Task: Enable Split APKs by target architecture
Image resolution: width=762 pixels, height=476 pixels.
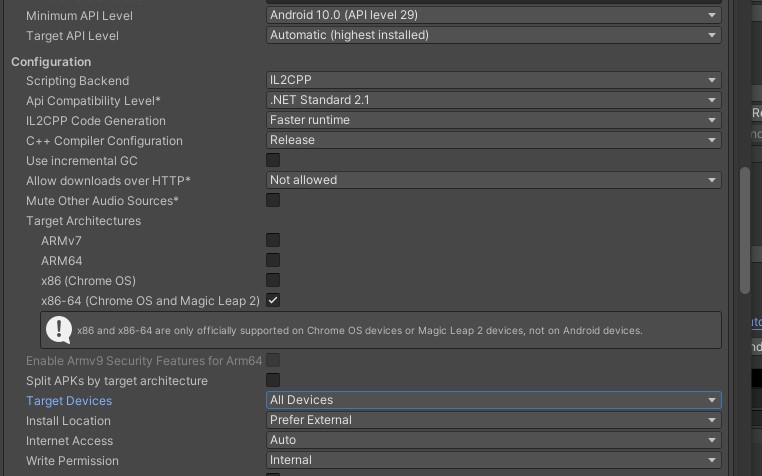Action: (273, 380)
